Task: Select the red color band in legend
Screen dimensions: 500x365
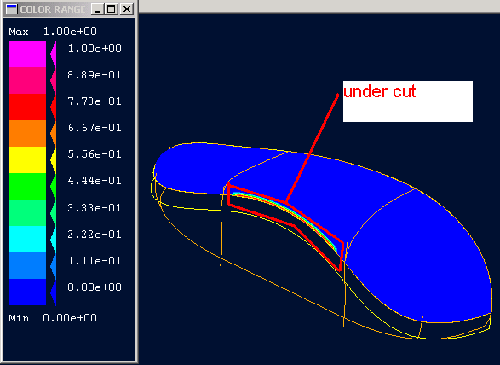Action: [x=27, y=107]
